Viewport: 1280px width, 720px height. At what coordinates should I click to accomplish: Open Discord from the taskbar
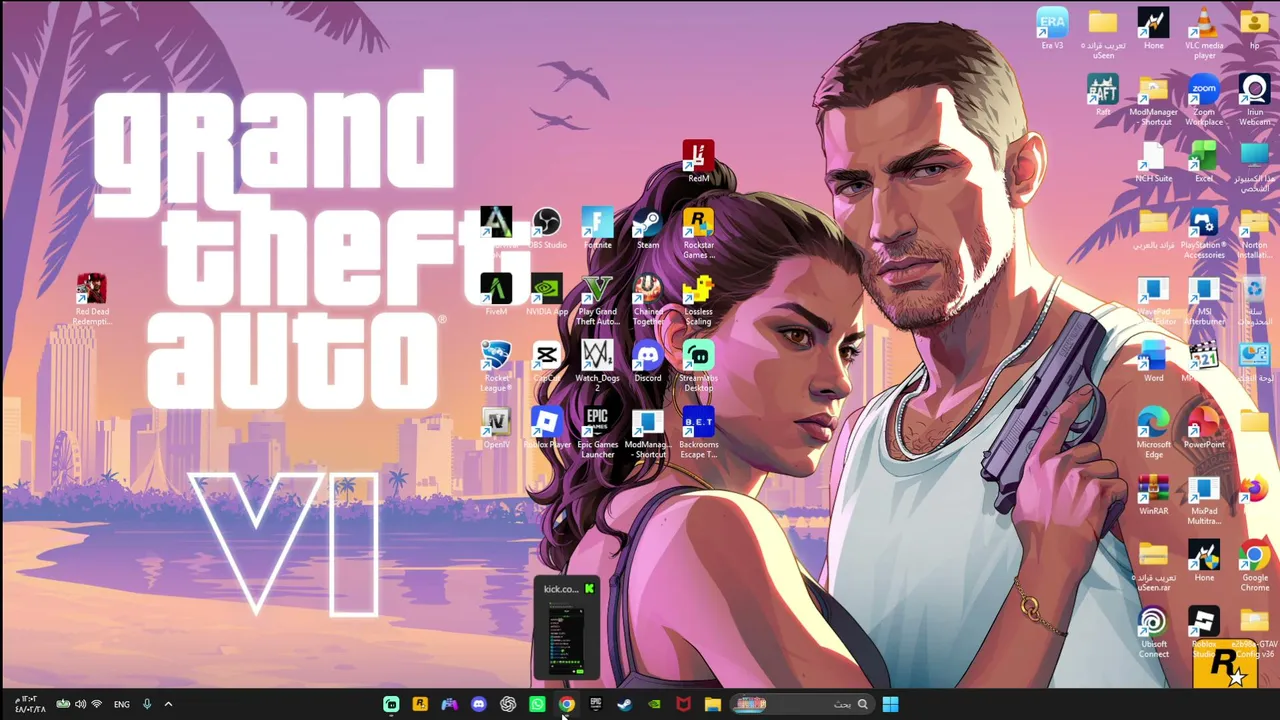tap(479, 704)
